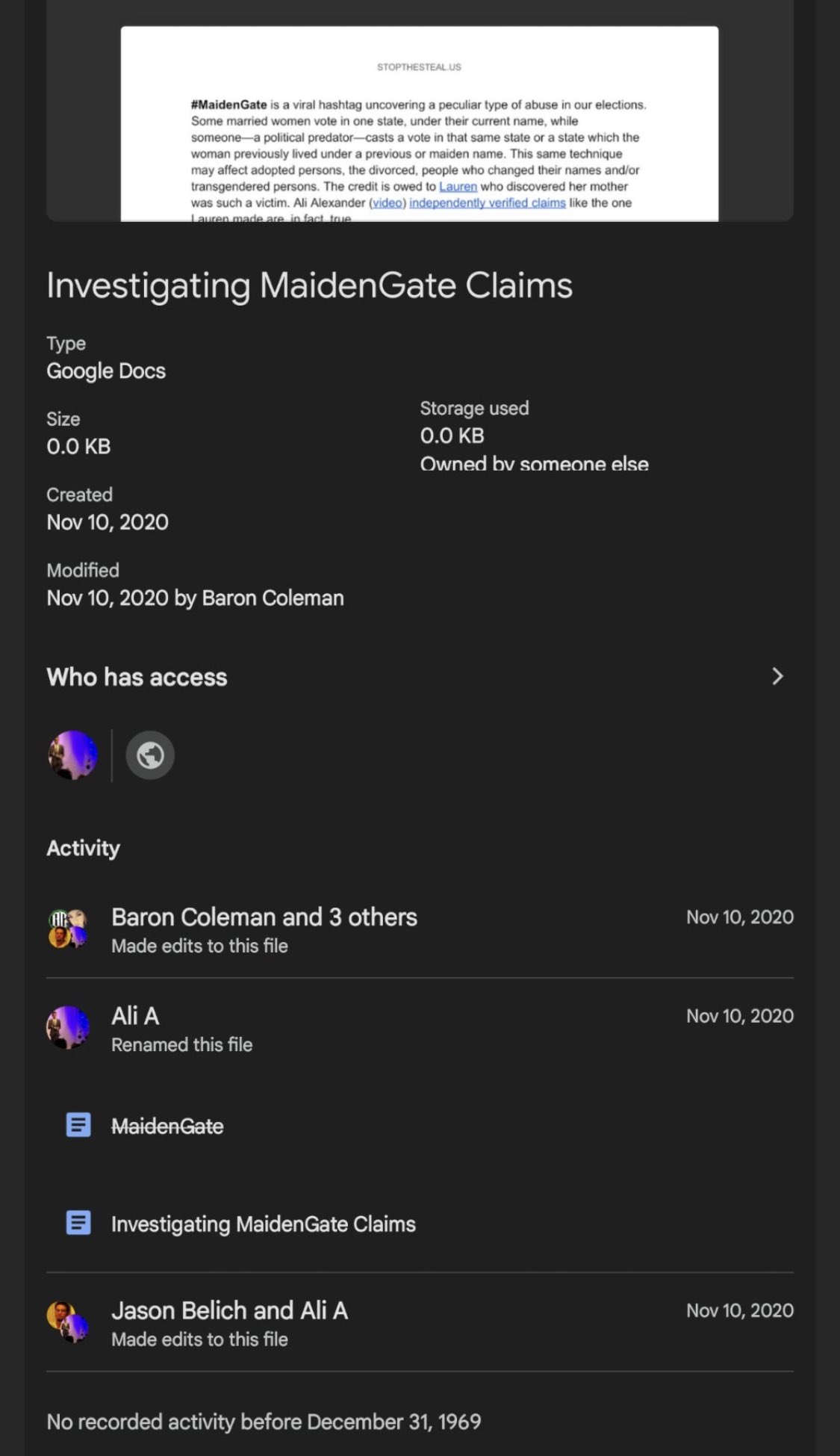Click the grouped avatars beside Baron Coleman
The width and height of the screenshot is (840, 1456).
click(x=68, y=929)
